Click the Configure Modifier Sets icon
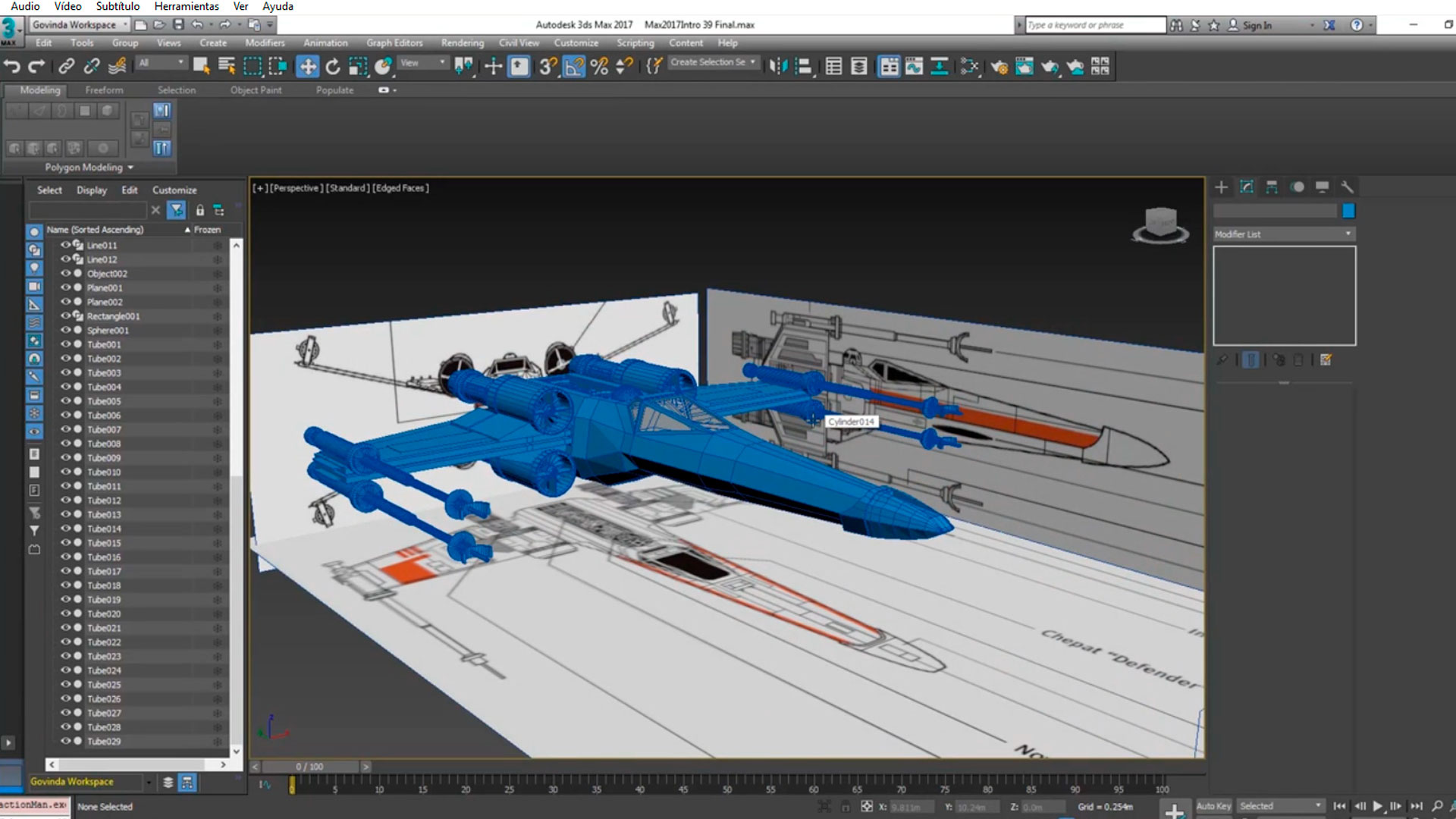The image size is (1456, 819). 1326,360
